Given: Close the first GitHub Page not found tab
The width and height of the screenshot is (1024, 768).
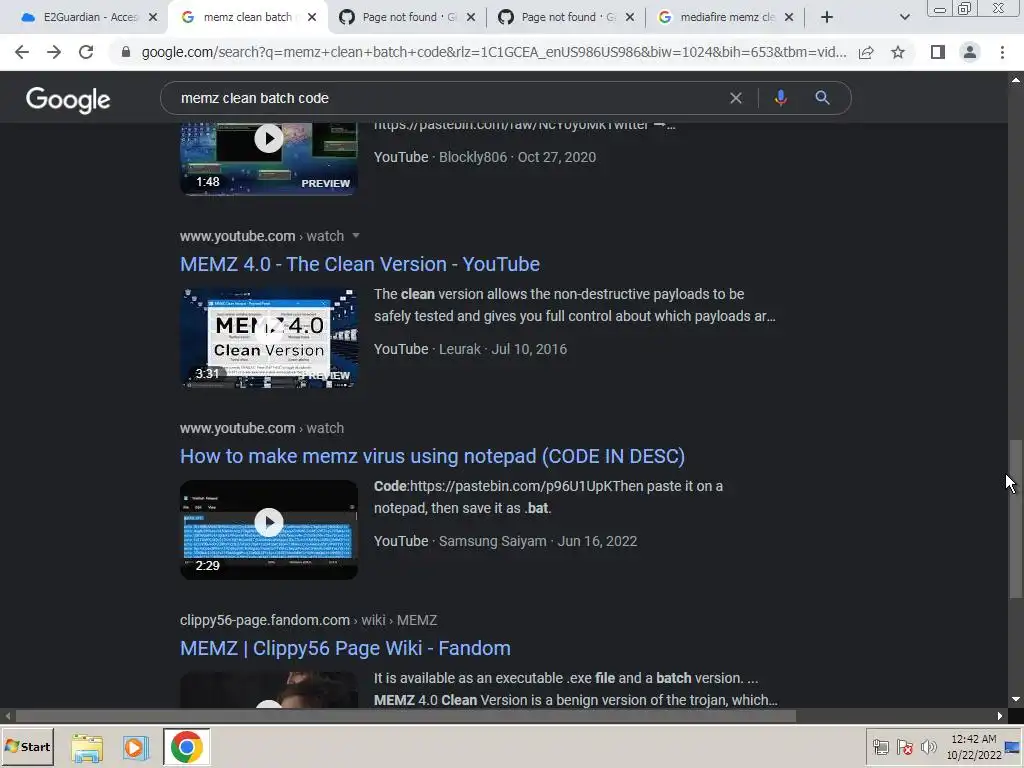Looking at the screenshot, I should [x=471, y=17].
